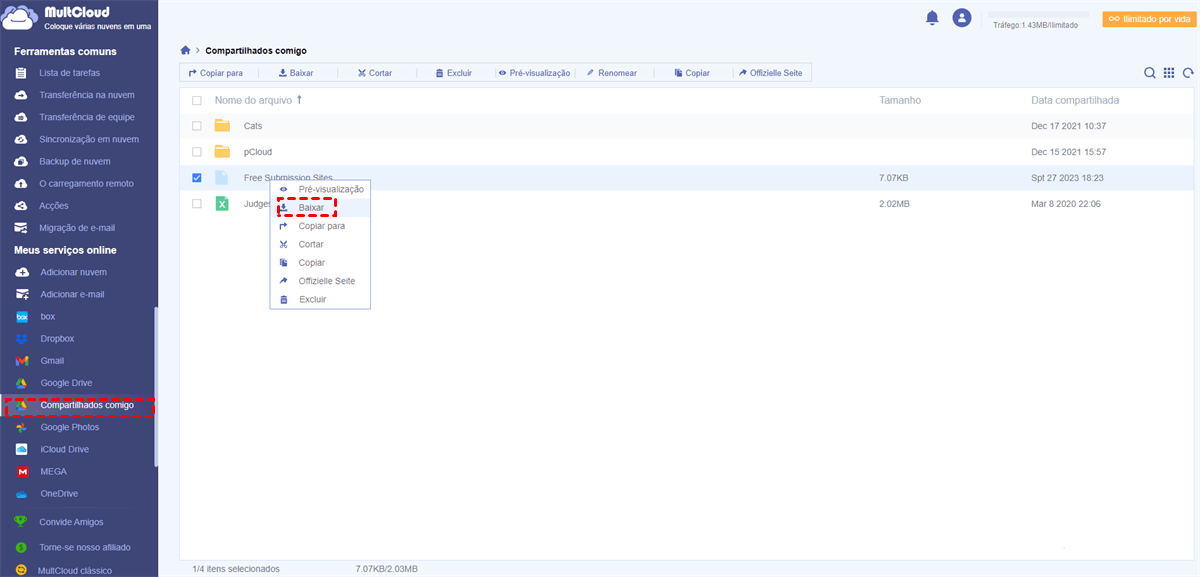Click the Tamanho column header
Image resolution: width=1200 pixels, height=577 pixels.
[x=900, y=100]
